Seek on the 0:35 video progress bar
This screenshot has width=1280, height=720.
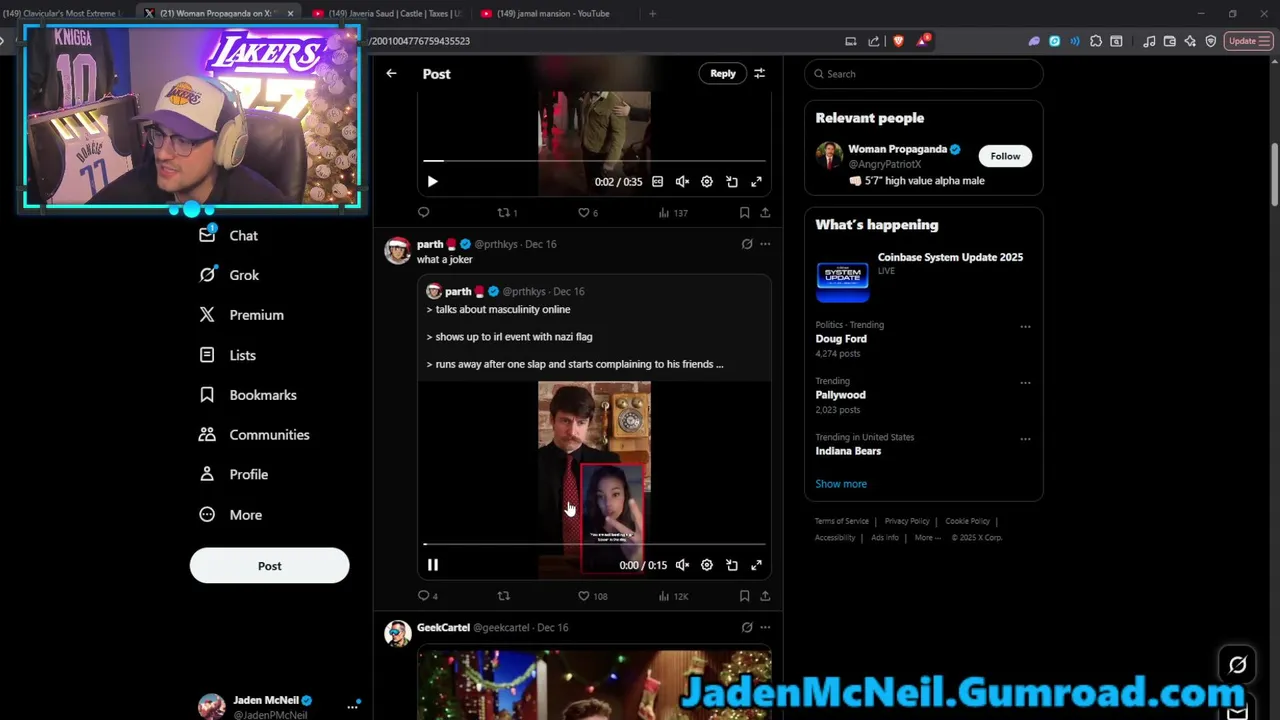click(594, 160)
